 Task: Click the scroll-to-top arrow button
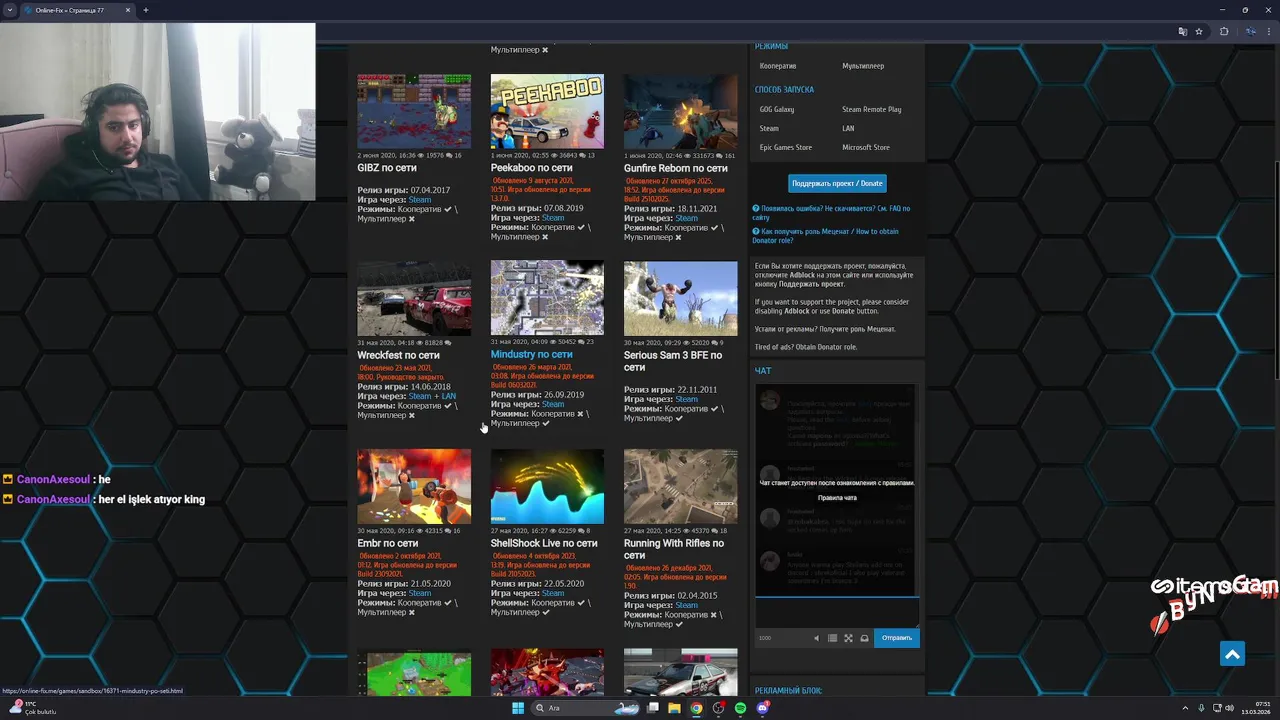[1232, 654]
